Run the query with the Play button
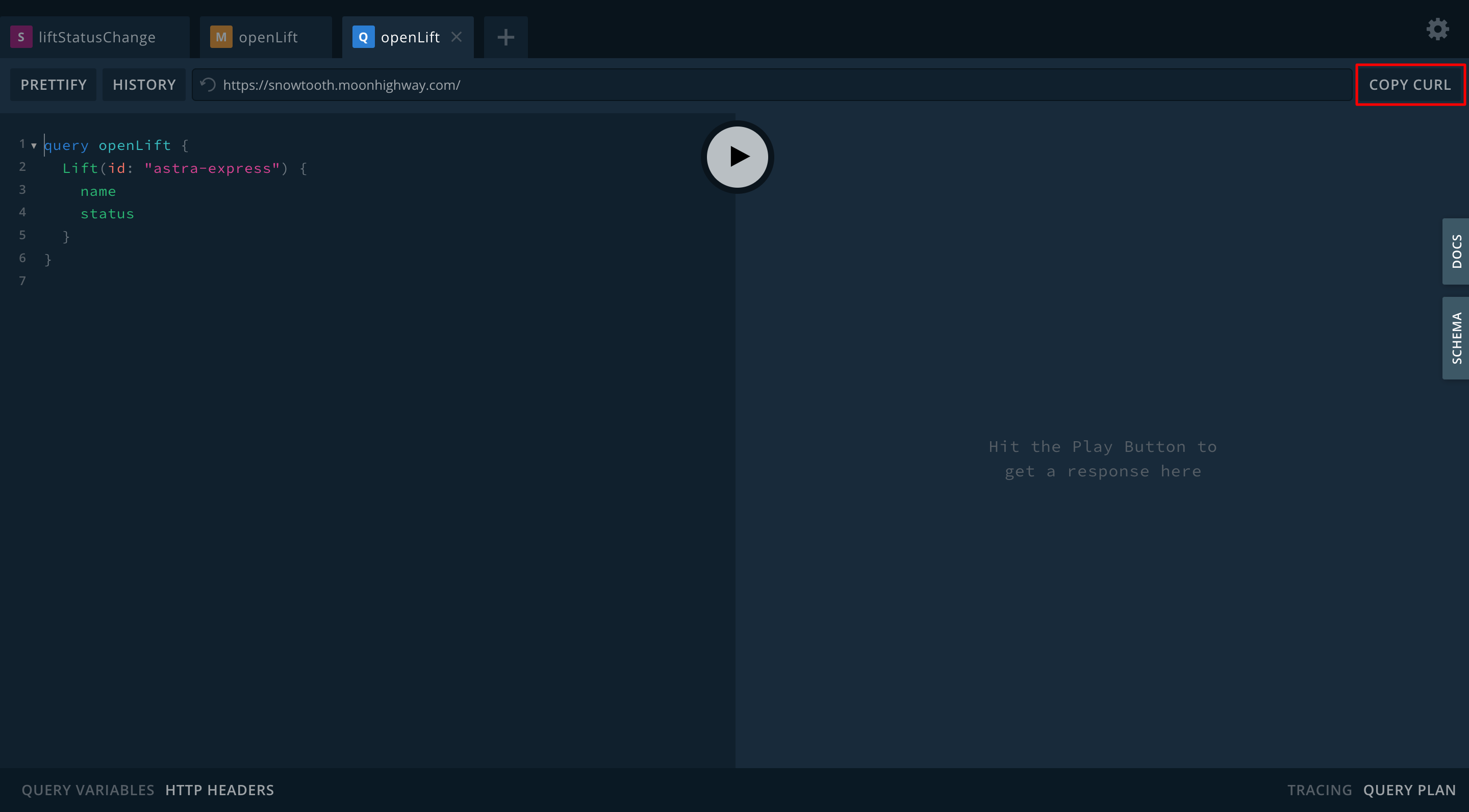1469x812 pixels. click(x=737, y=157)
